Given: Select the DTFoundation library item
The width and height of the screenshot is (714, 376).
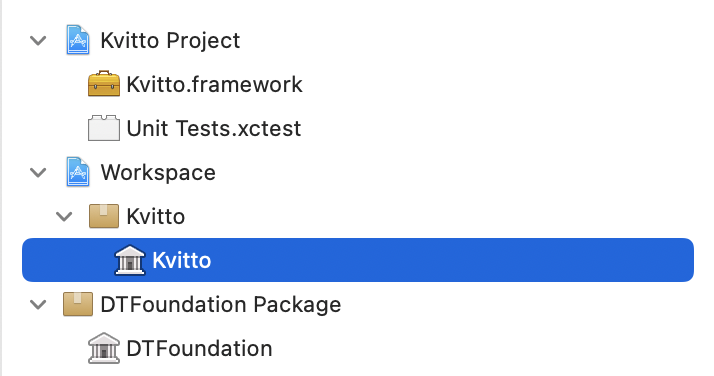Looking at the screenshot, I should click(x=199, y=349).
